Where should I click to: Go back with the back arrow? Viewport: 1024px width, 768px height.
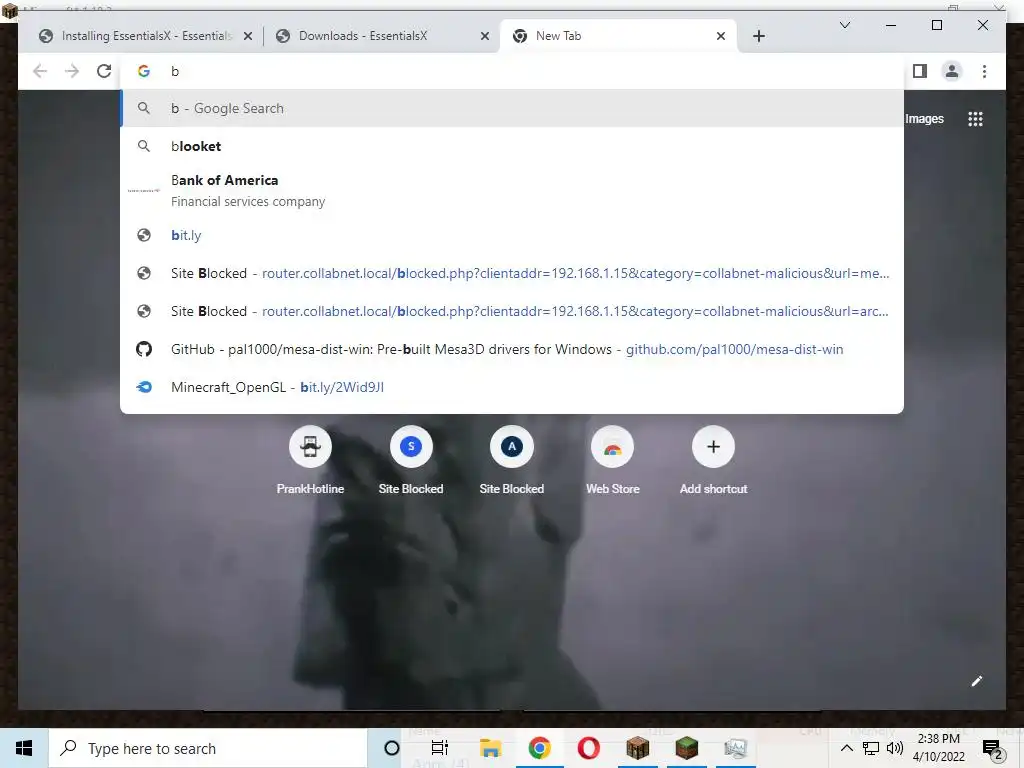pyautogui.click(x=40, y=71)
